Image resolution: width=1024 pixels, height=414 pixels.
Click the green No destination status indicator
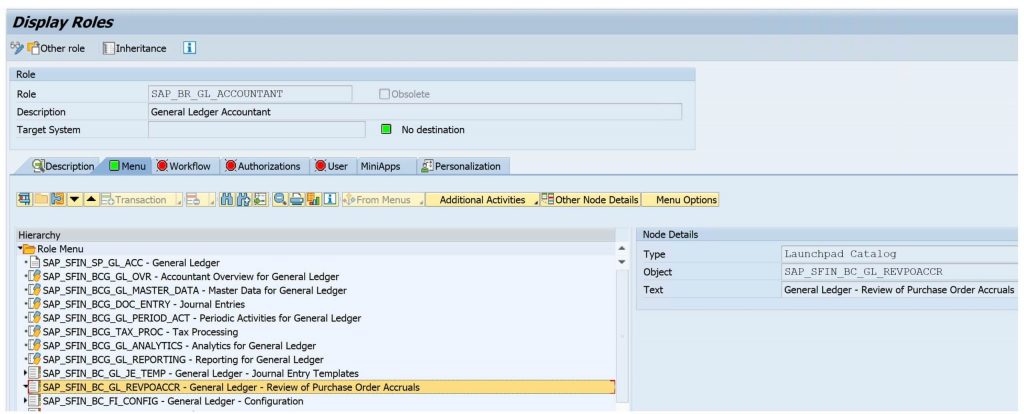coord(386,129)
